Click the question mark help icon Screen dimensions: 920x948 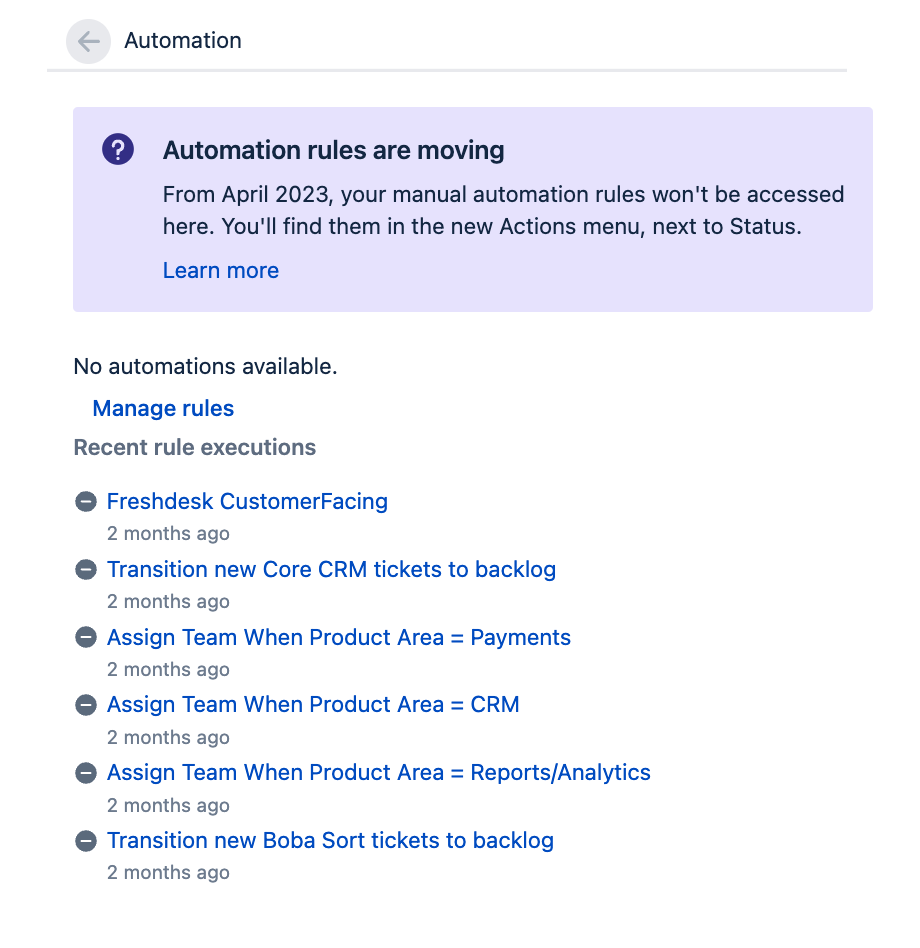click(x=117, y=148)
